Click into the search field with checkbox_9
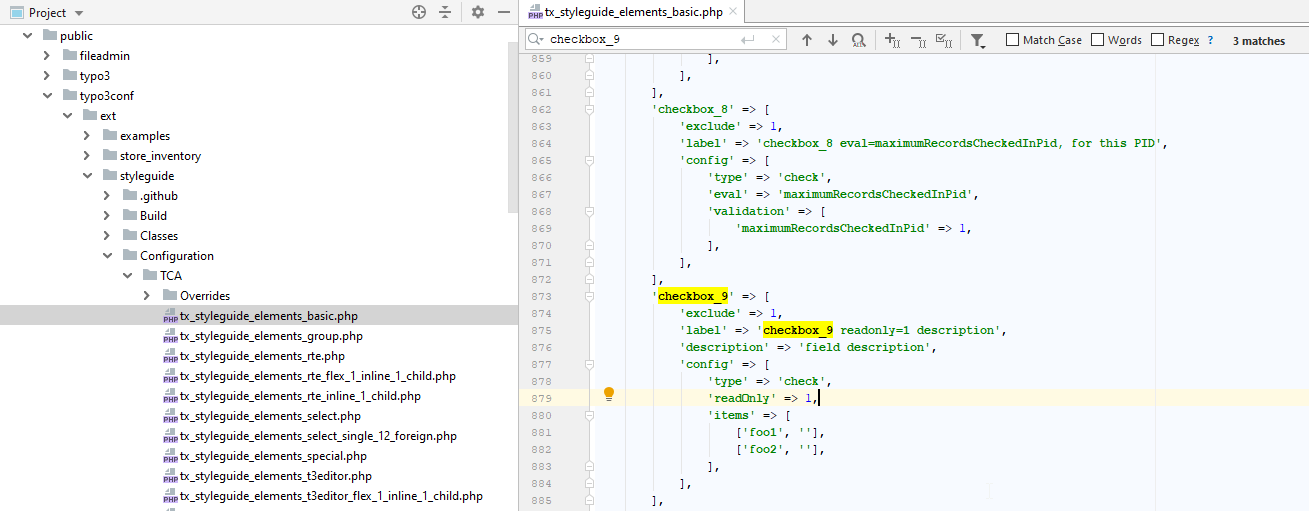 pos(640,40)
